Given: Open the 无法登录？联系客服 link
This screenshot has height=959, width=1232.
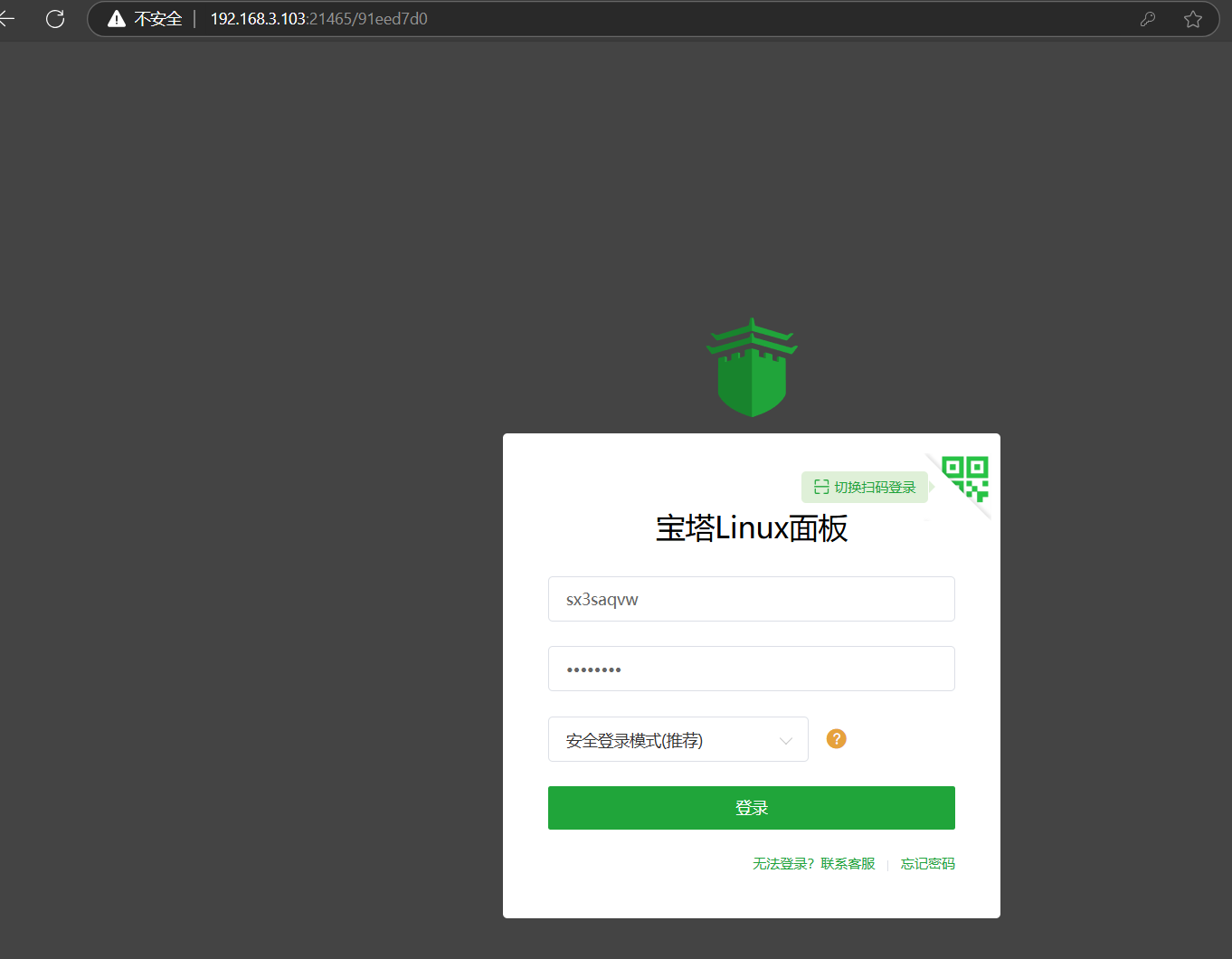Looking at the screenshot, I should click(814, 864).
